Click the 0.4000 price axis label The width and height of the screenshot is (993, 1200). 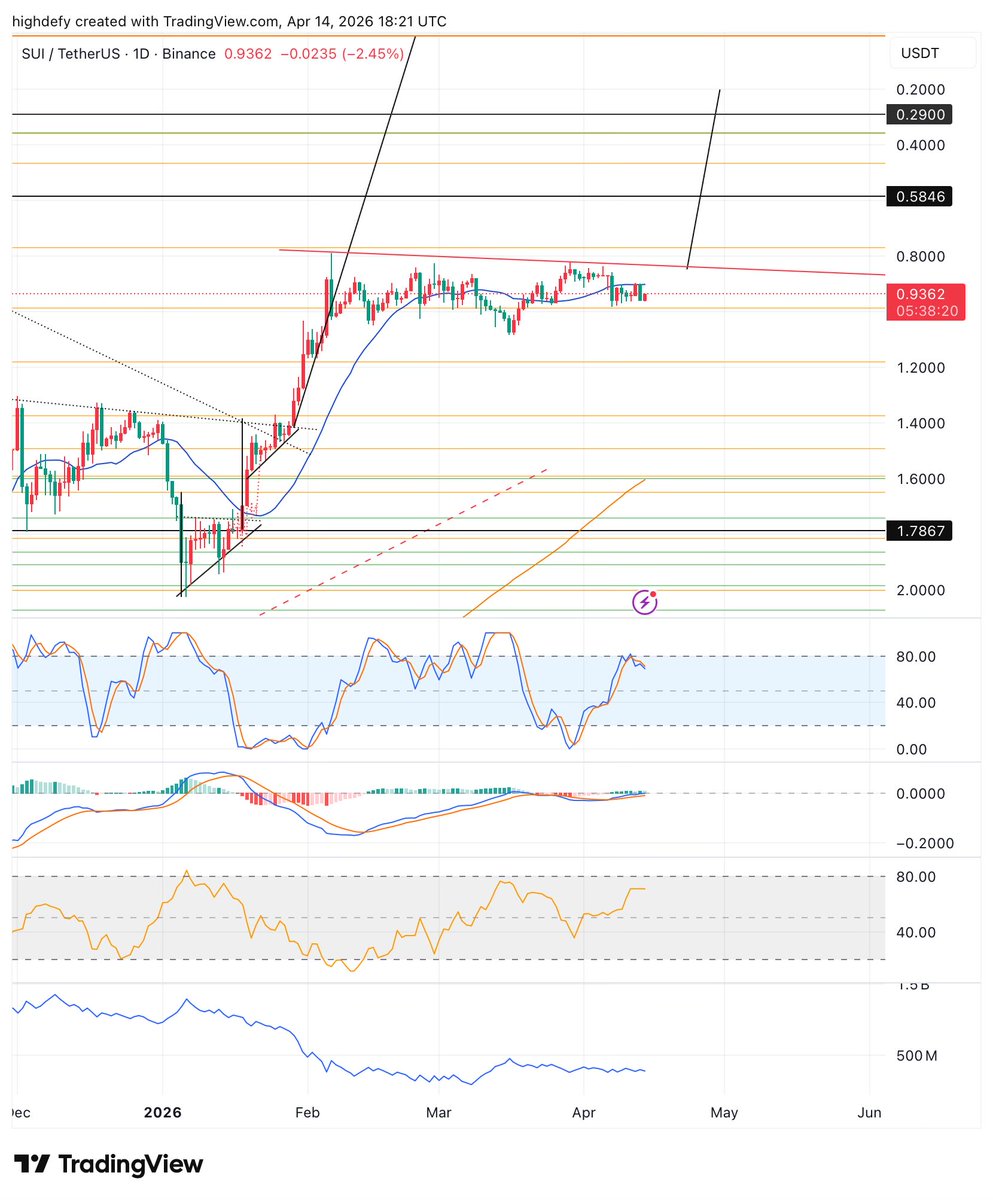pyautogui.click(x=919, y=144)
